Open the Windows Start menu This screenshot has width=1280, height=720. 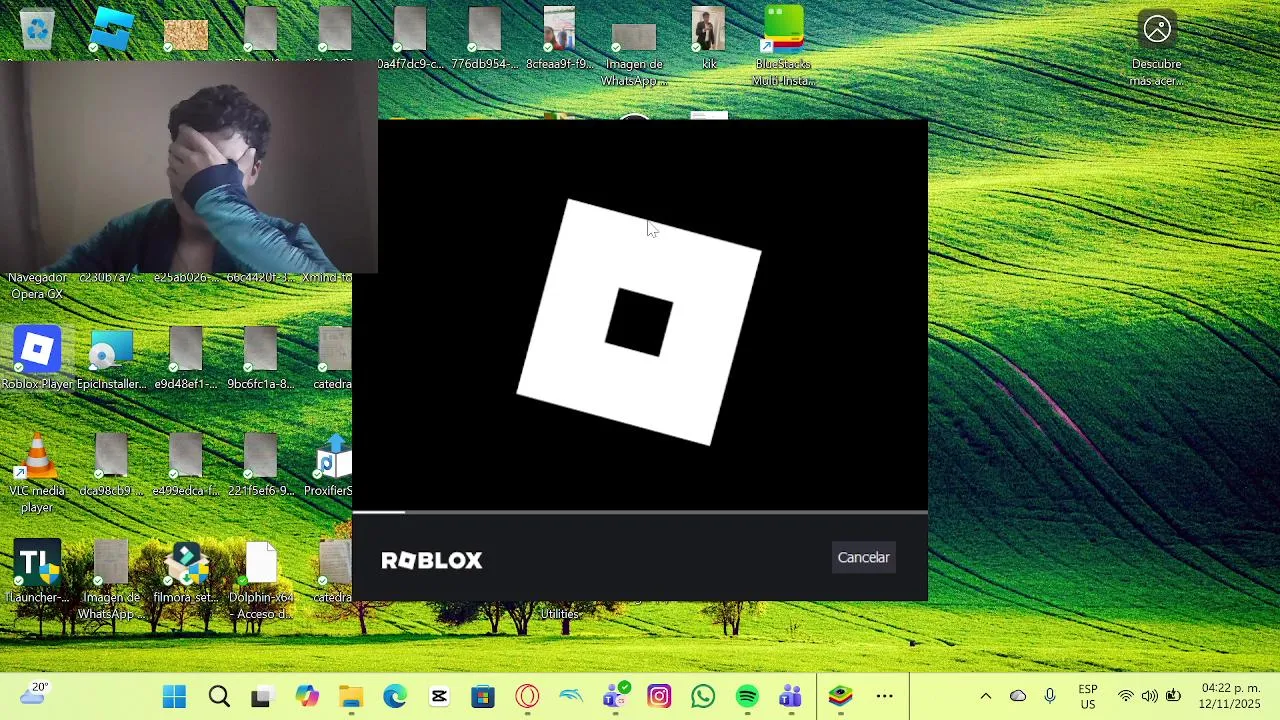point(174,696)
